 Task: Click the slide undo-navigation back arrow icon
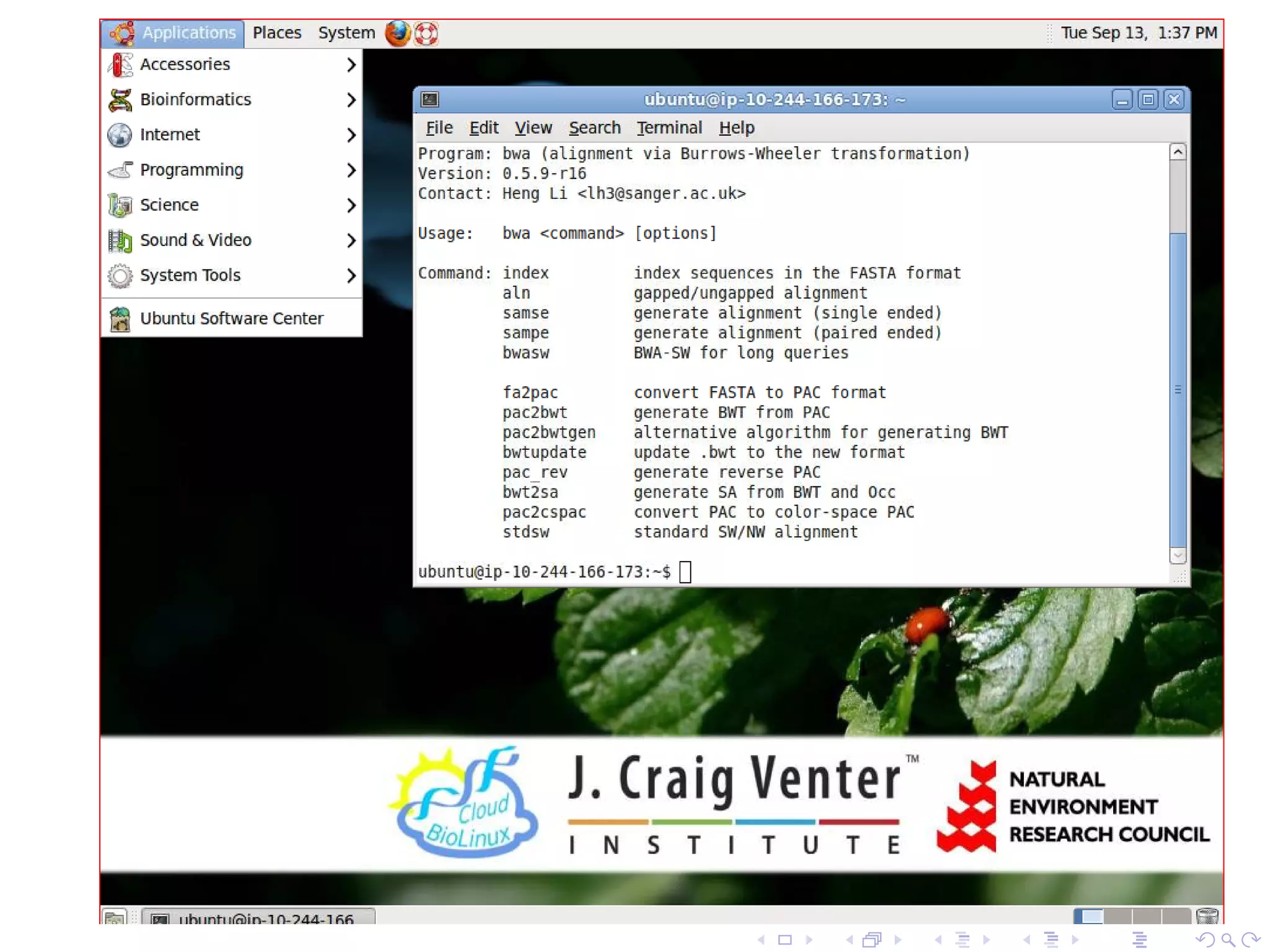(x=1206, y=940)
